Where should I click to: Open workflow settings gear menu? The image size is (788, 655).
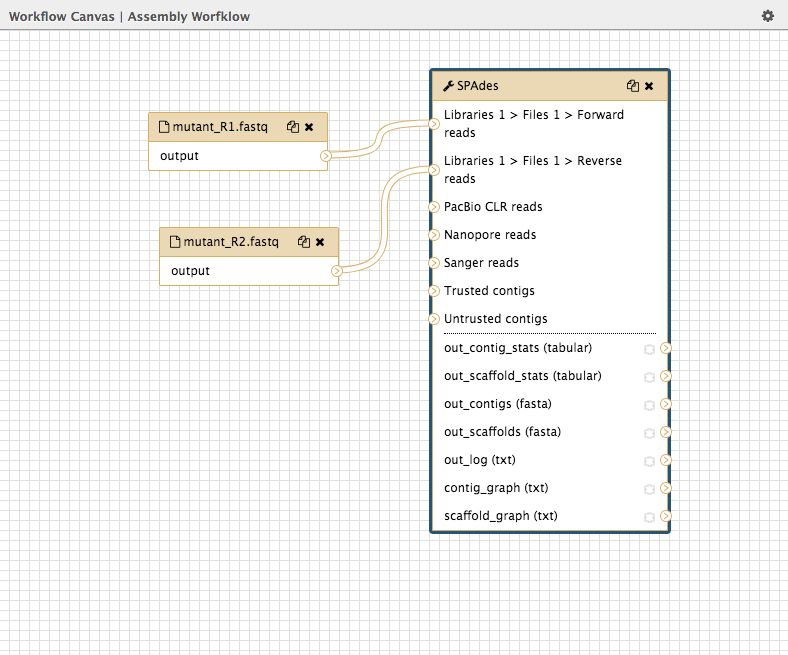click(767, 16)
